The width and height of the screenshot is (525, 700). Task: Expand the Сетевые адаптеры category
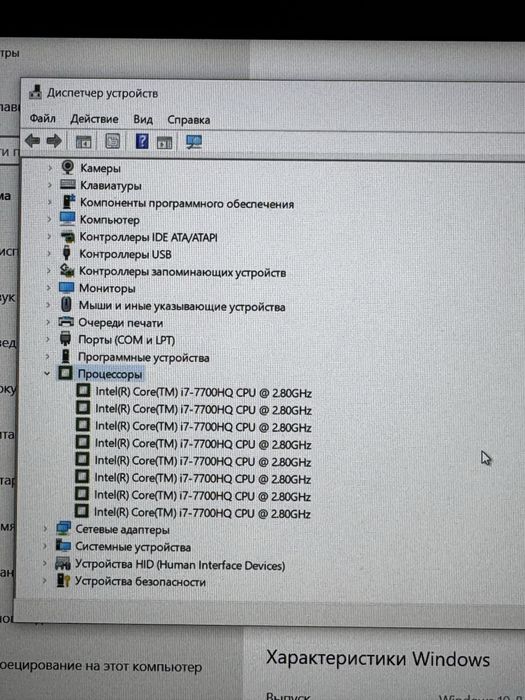point(45,529)
